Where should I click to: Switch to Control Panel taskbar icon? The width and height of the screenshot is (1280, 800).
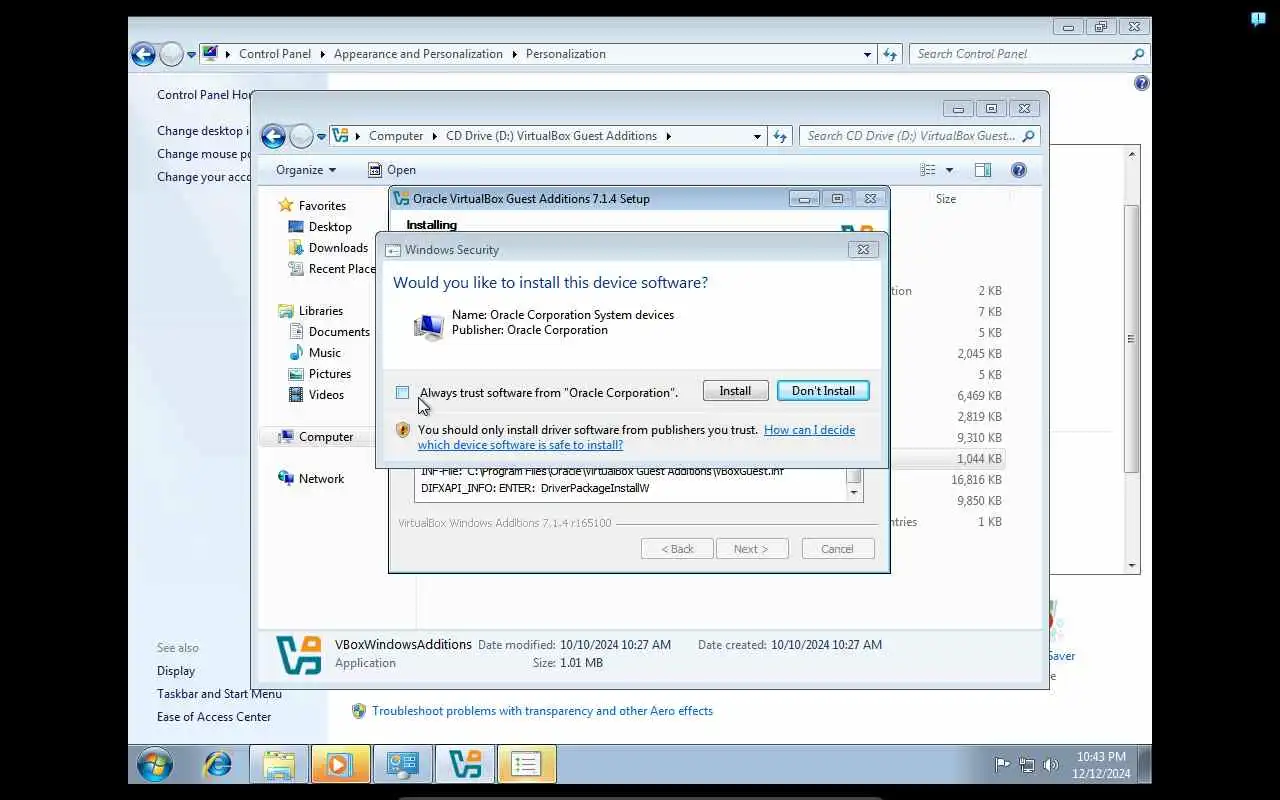pos(403,765)
